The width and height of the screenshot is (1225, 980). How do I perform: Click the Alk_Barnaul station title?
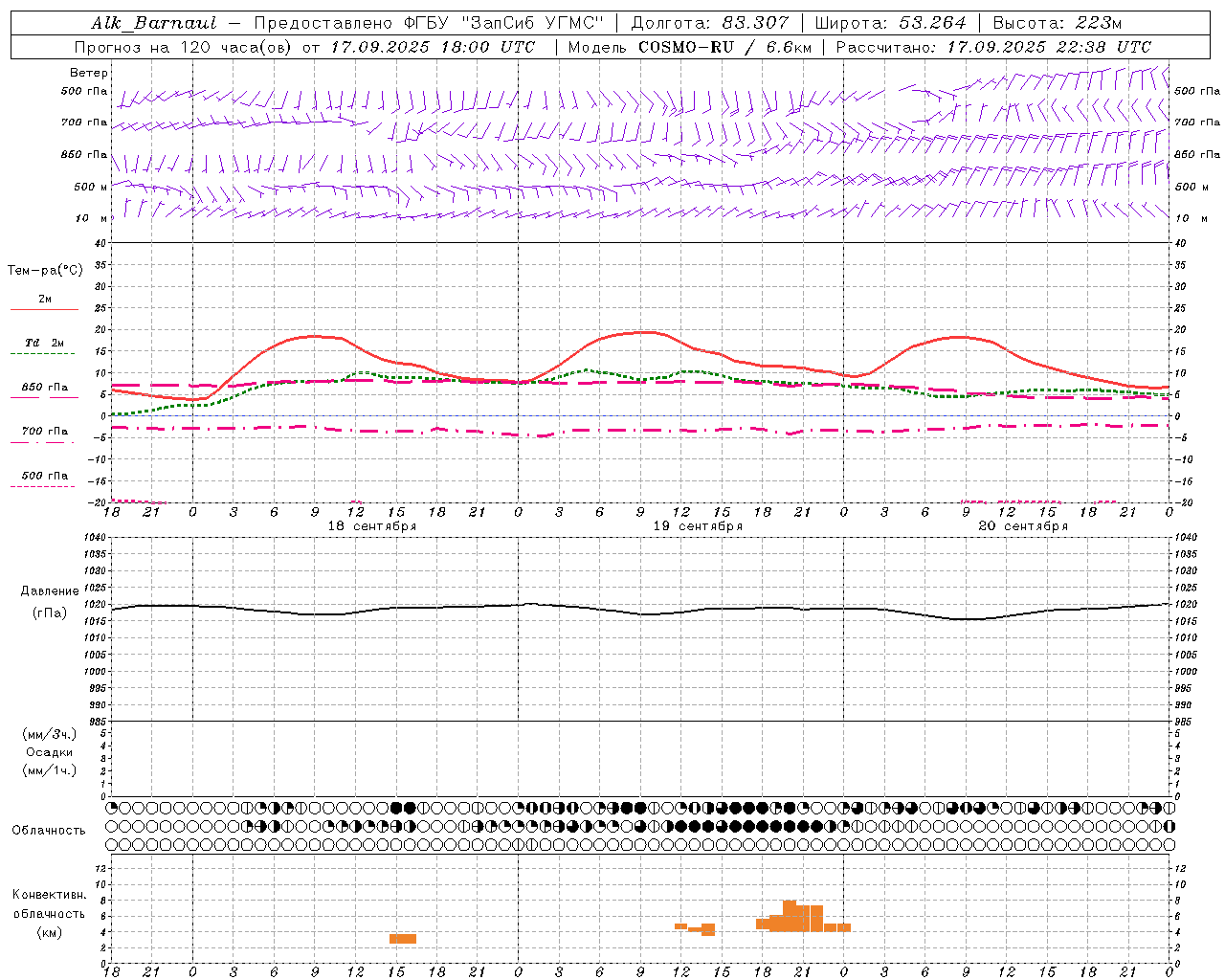(154, 23)
